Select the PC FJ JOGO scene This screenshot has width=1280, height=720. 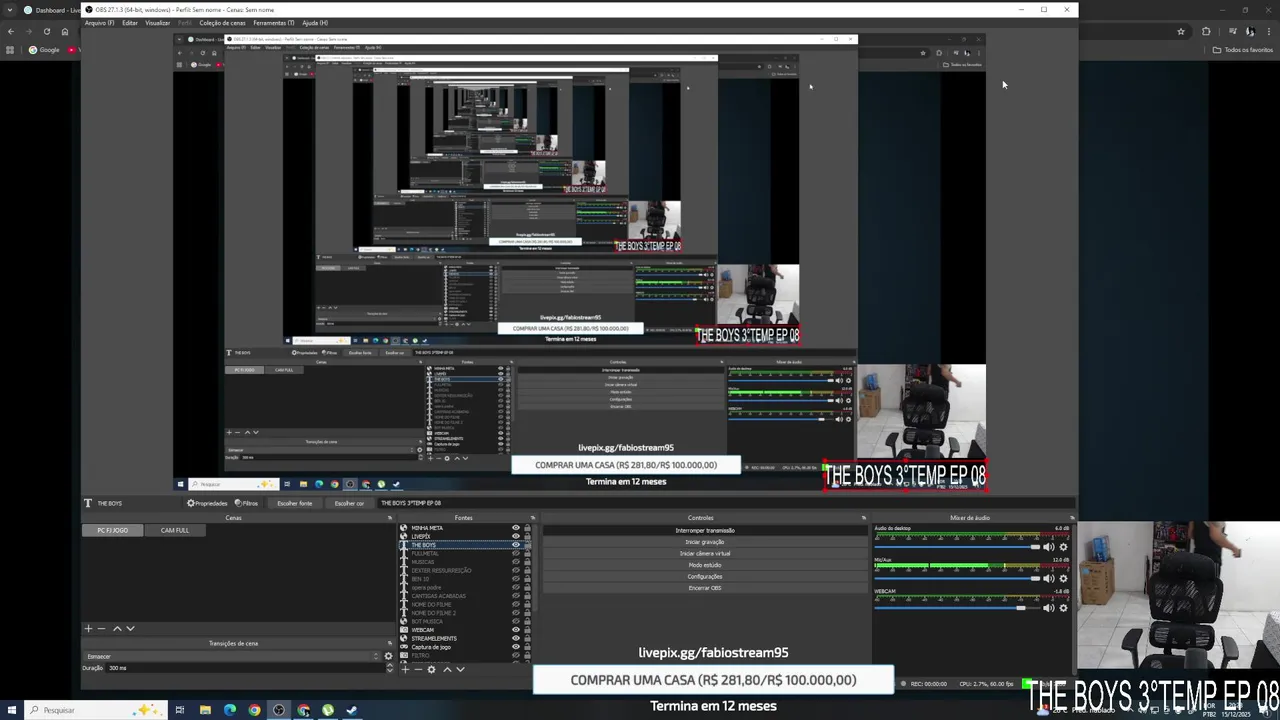(x=112, y=530)
